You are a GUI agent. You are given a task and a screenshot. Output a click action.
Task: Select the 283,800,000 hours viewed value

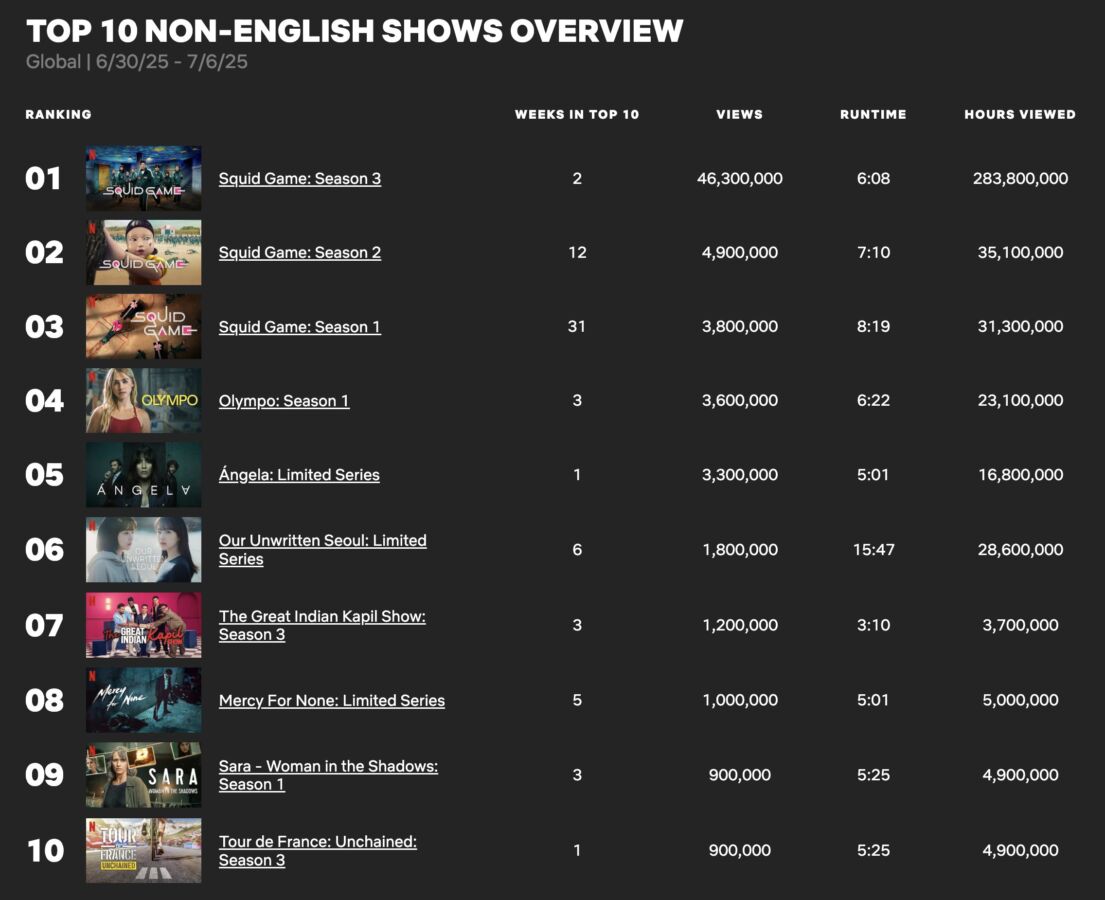[x=1020, y=178]
